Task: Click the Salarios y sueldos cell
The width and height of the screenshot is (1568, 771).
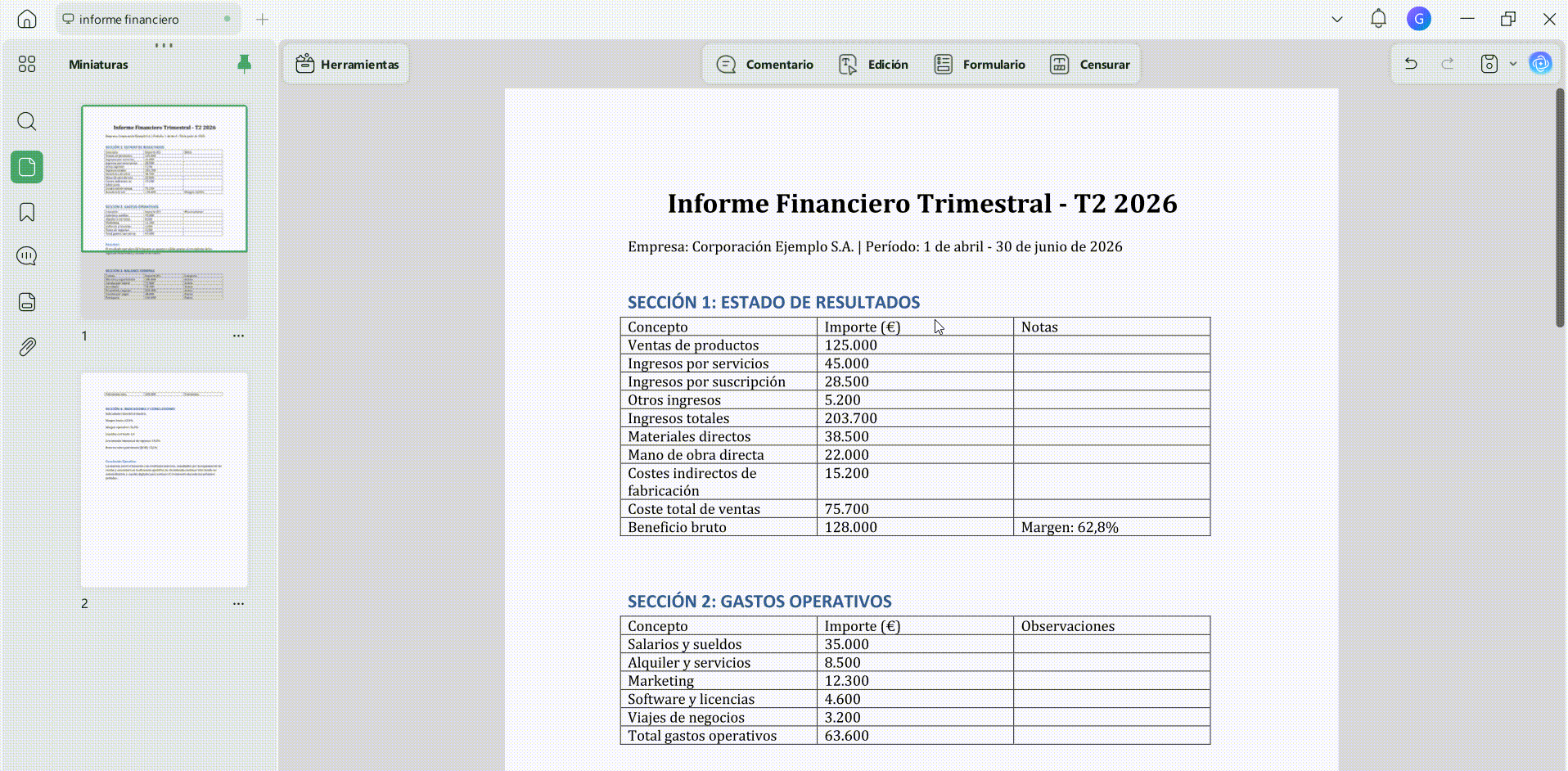Action: (719, 644)
